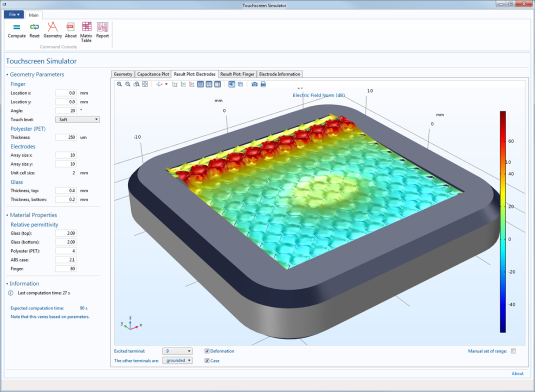Toggle the Deformation checkbox

pyautogui.click(x=207, y=351)
